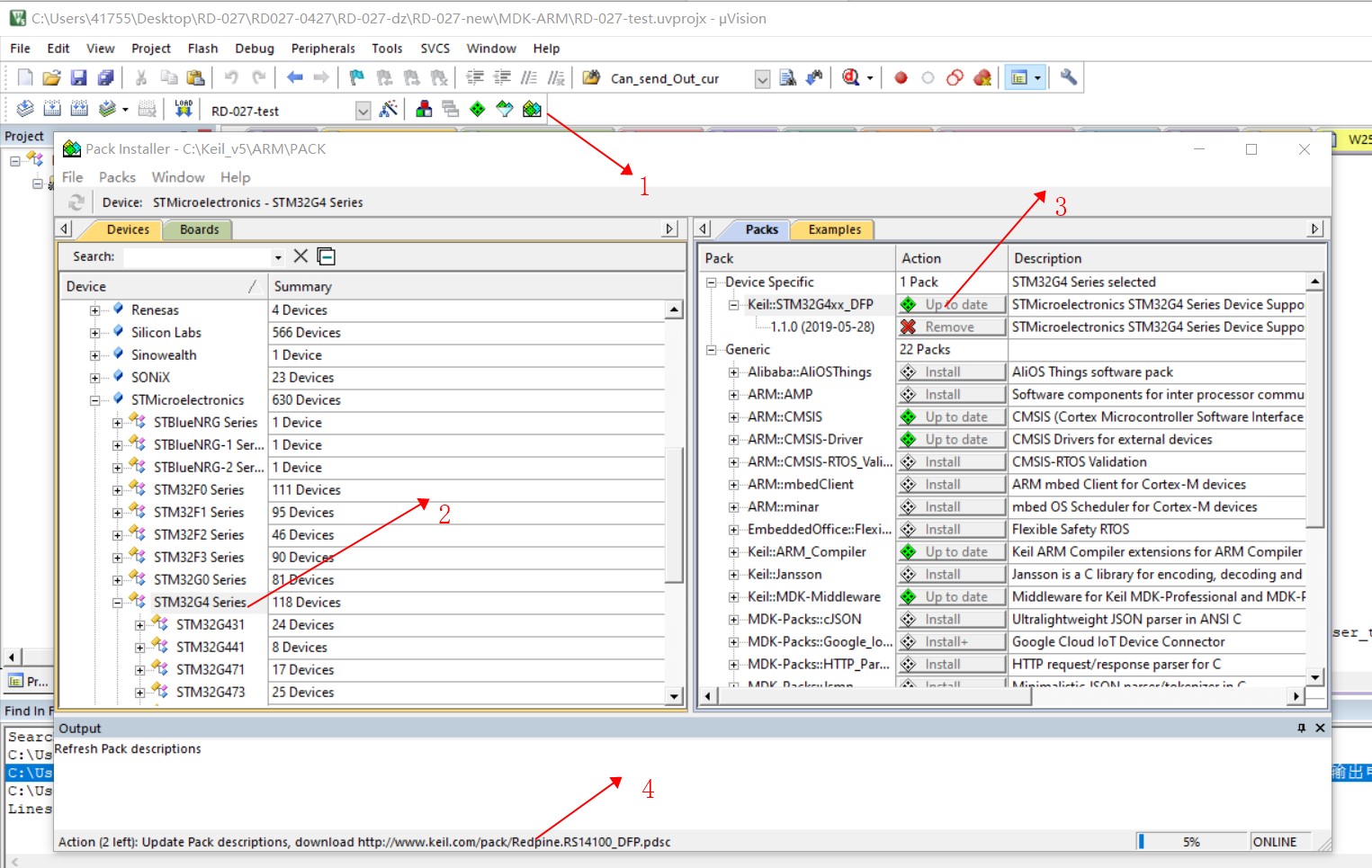Screen dimensions: 1372x868
Task: Open Configuration with the wrench icon
Action: point(1069,78)
